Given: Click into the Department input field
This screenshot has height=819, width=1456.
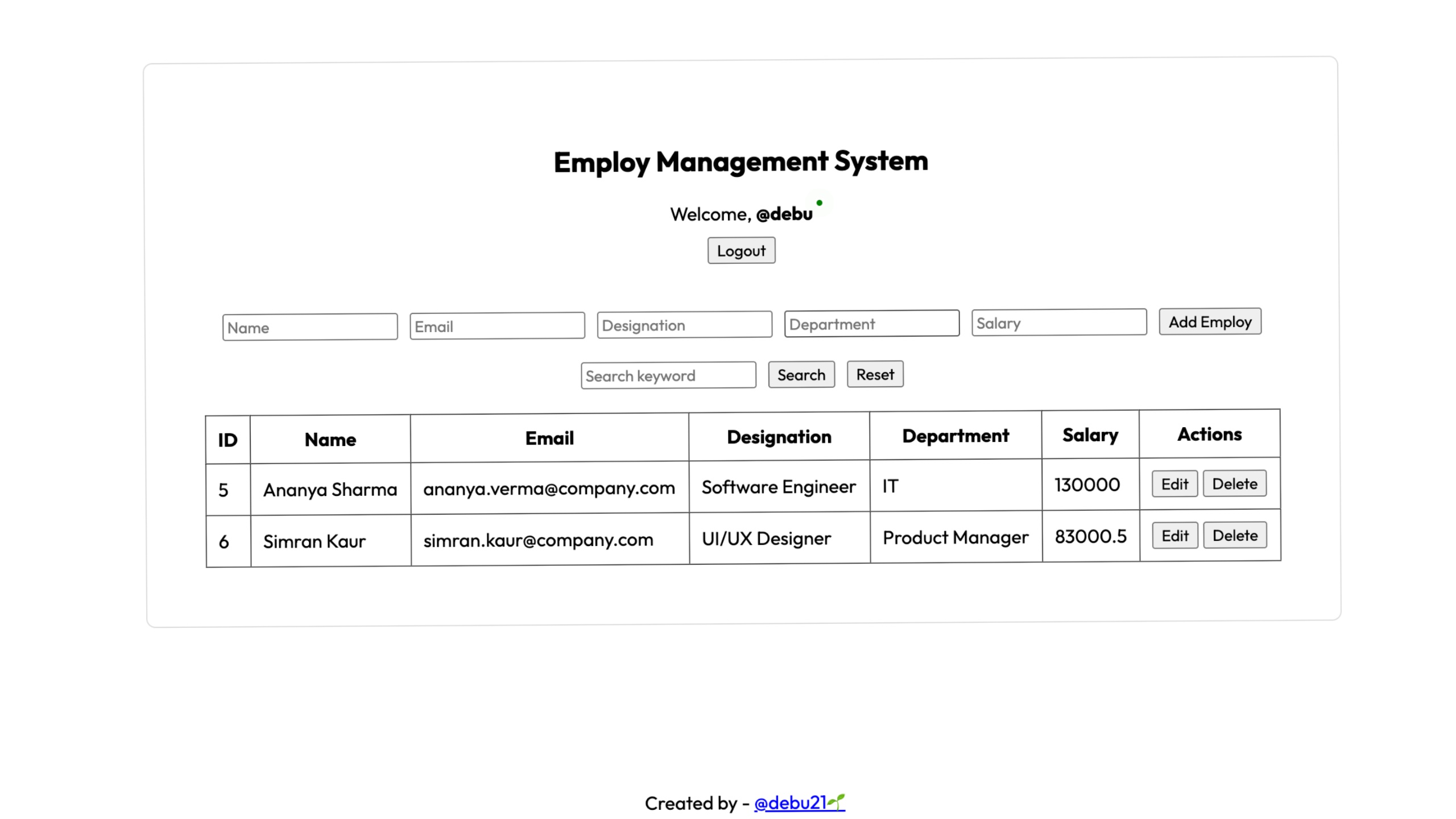Looking at the screenshot, I should (x=871, y=324).
